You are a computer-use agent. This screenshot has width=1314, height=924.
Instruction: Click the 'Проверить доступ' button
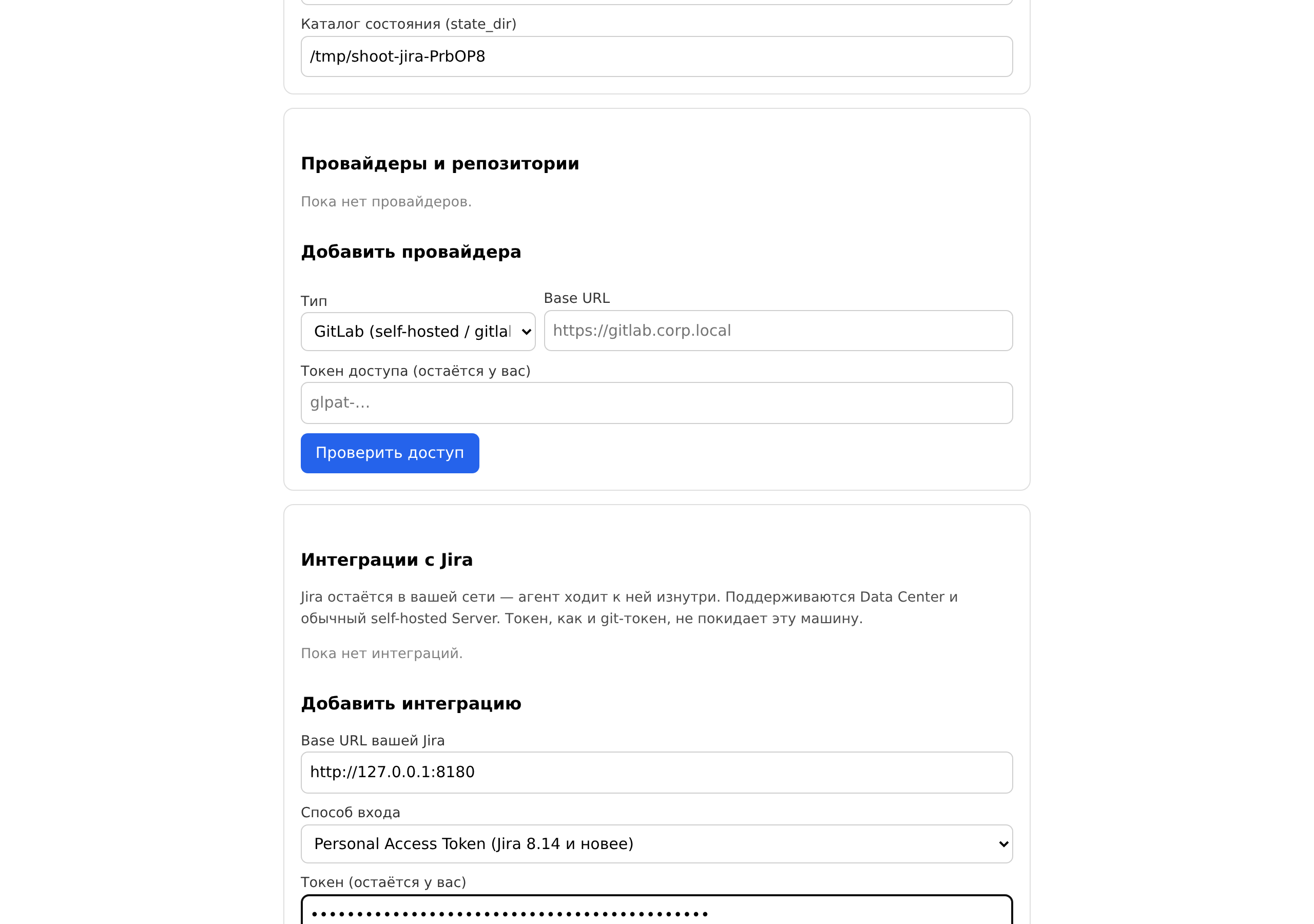tap(390, 453)
